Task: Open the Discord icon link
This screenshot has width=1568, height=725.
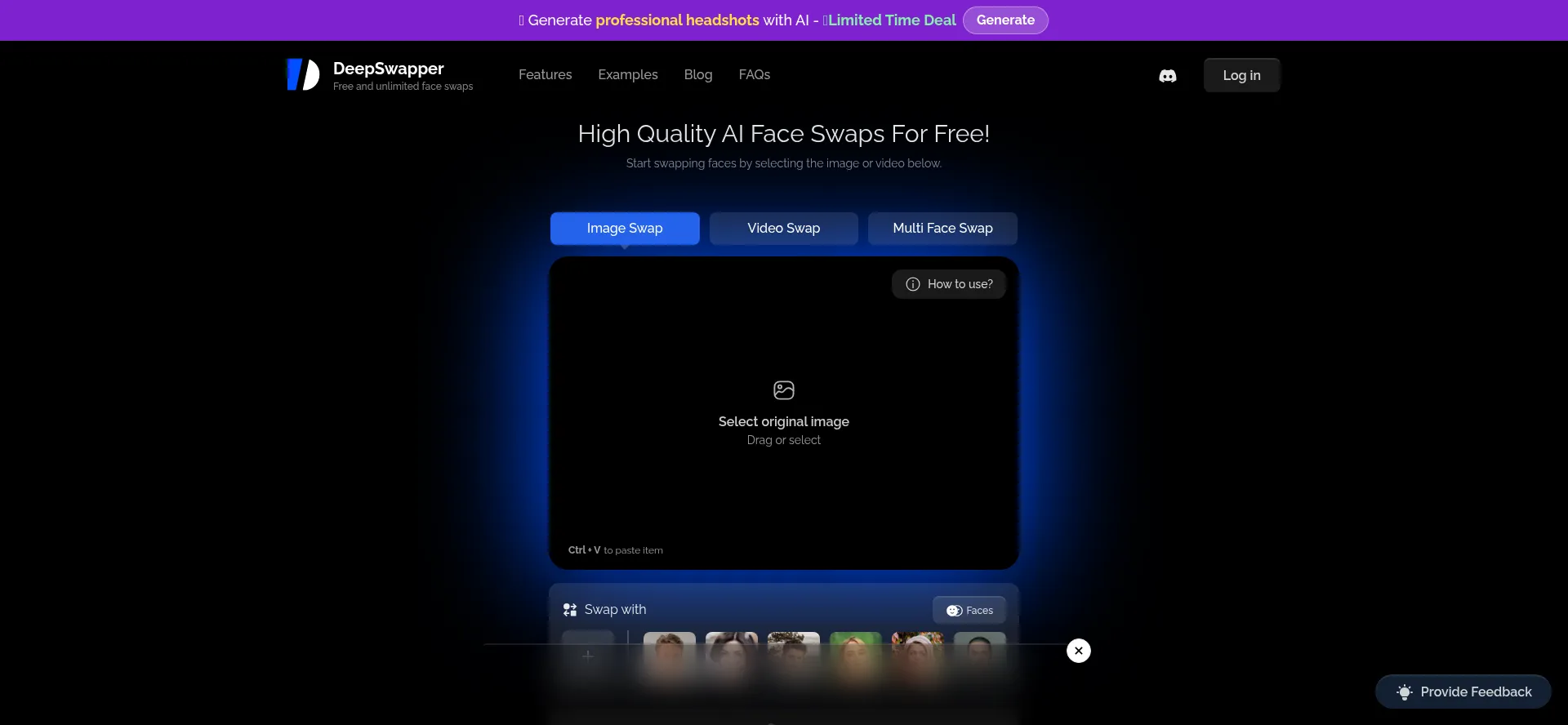Action: click(x=1168, y=75)
